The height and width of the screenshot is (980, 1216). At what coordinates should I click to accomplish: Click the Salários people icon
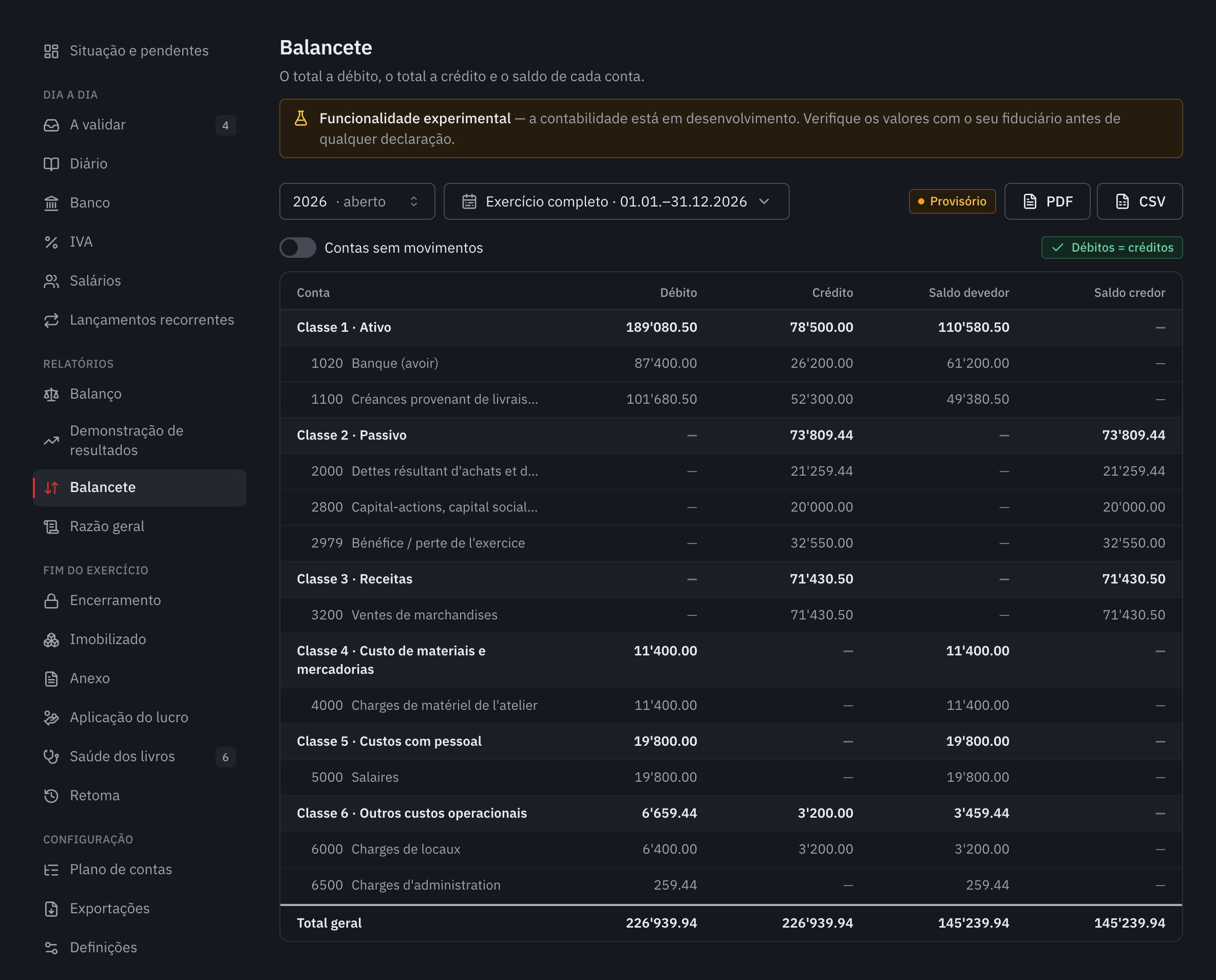click(51, 281)
